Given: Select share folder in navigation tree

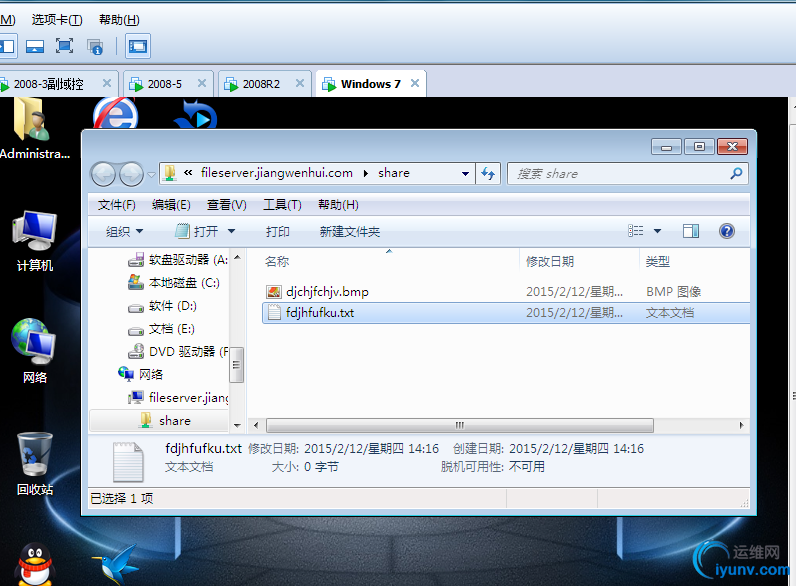Looking at the screenshot, I should click(165, 420).
